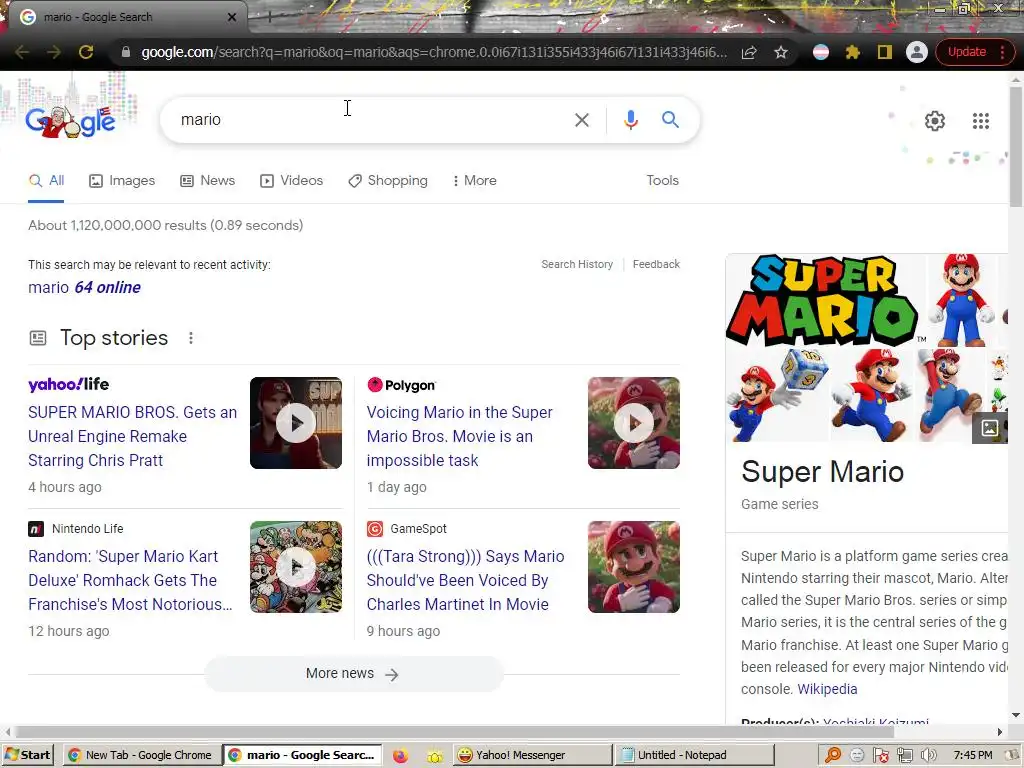
Task: Open the GameSpot Tara Strong story
Action: 466,581
